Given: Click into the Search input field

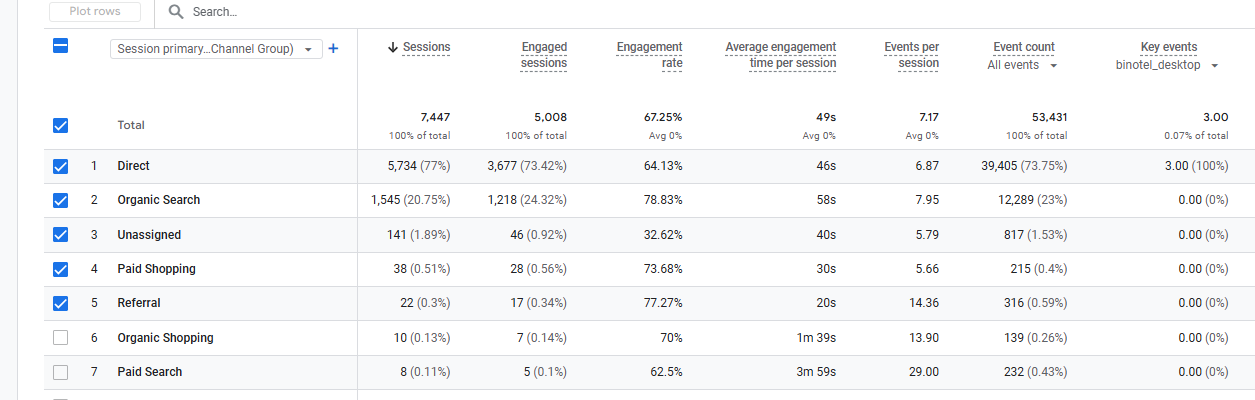Looking at the screenshot, I should click(x=400, y=12).
